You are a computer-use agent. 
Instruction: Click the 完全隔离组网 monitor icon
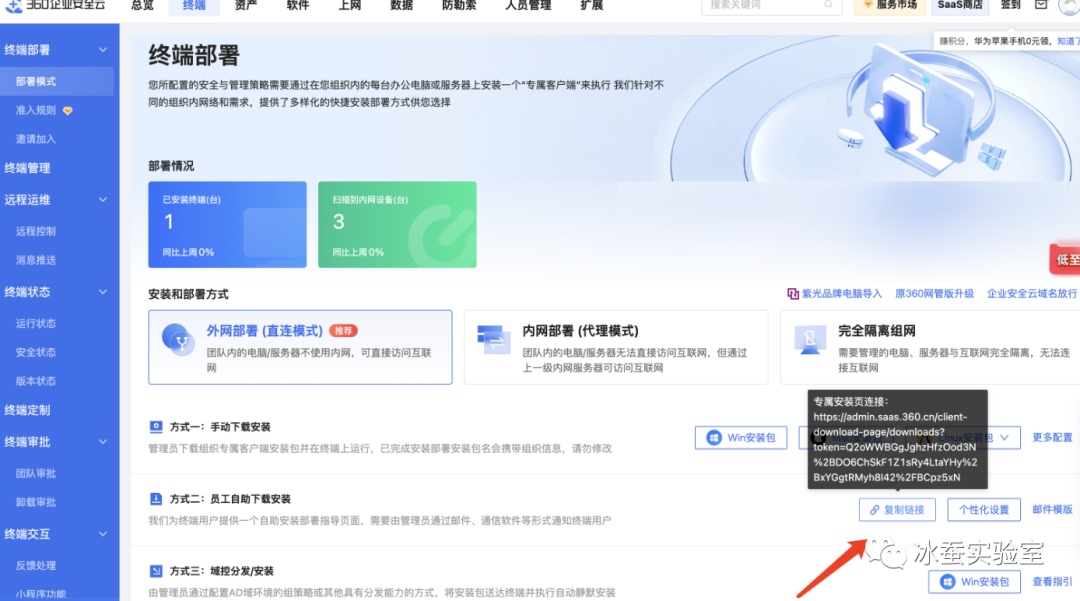809,339
